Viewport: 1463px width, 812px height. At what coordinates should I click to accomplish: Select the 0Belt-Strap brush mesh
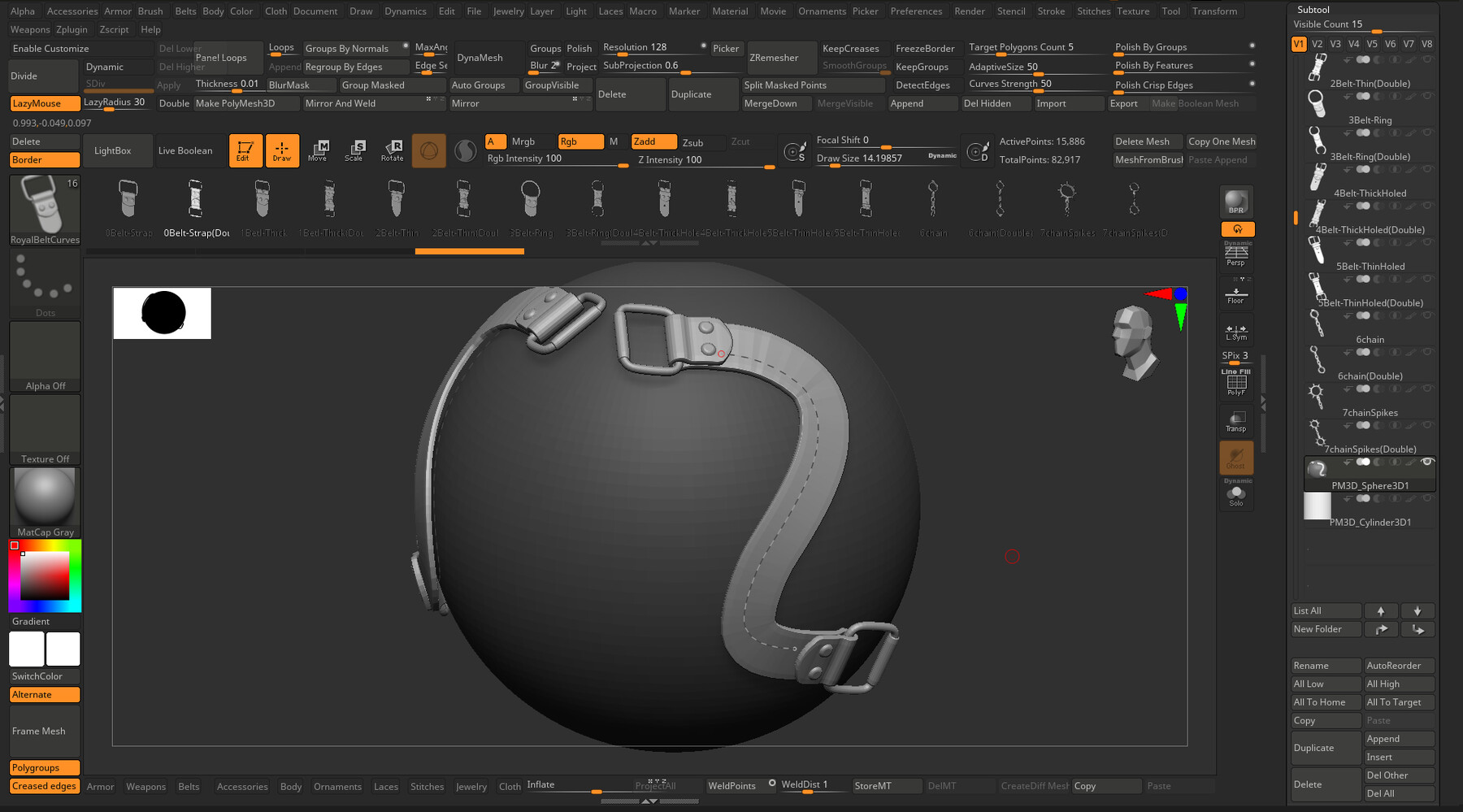click(128, 208)
